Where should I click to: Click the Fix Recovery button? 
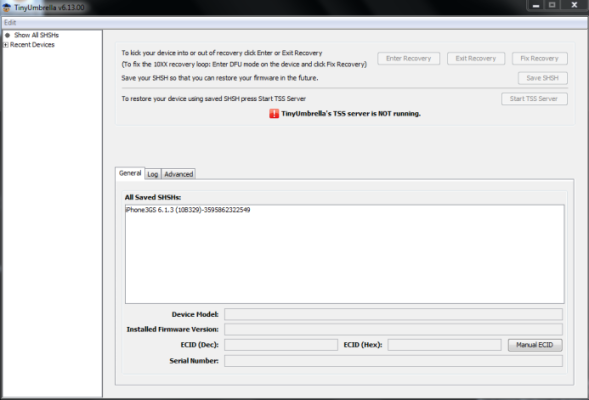539,59
